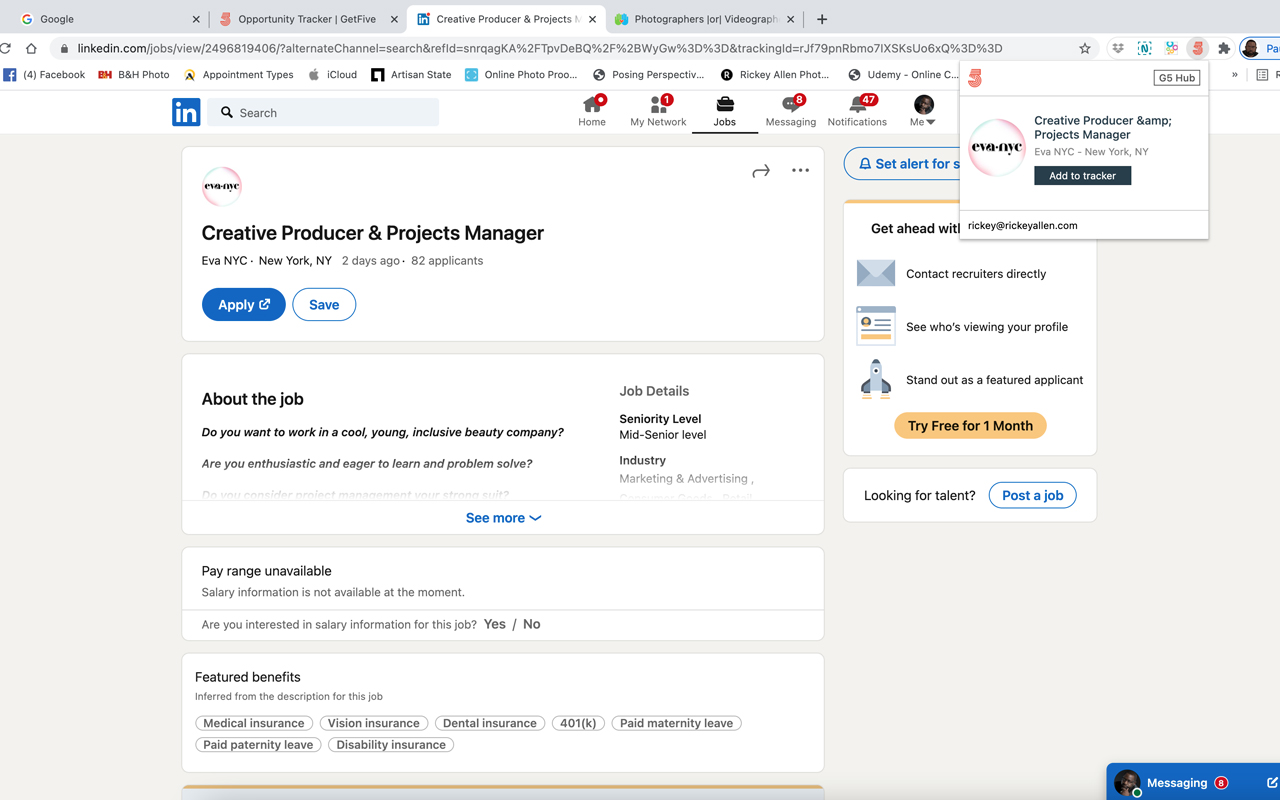Click the Eva NYC company logo

tap(222, 186)
